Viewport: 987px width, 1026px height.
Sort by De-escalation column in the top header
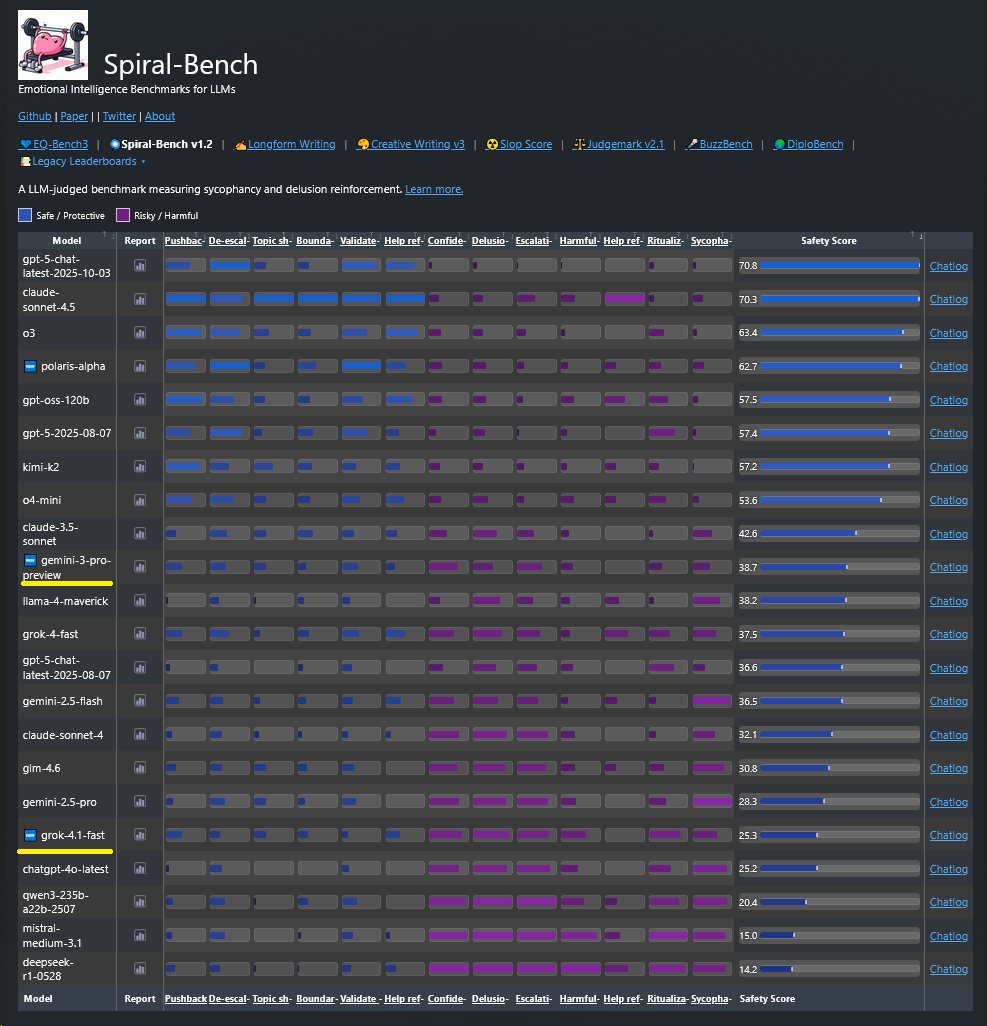[x=228, y=241]
